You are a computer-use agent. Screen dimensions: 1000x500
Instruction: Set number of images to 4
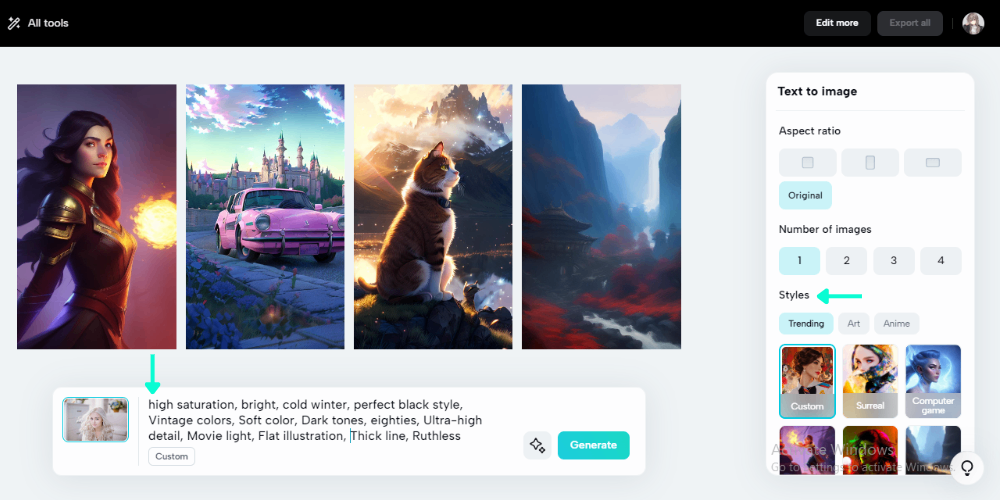pyautogui.click(x=941, y=261)
